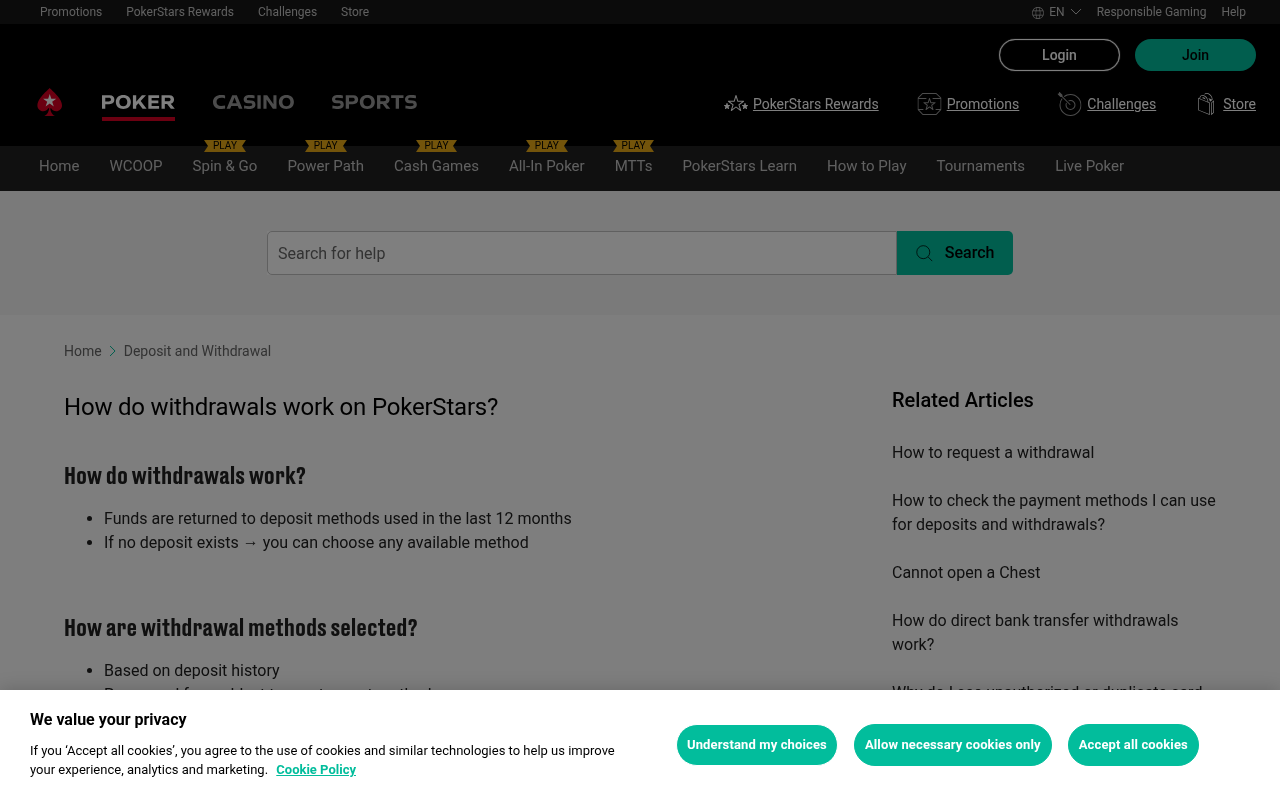
Task: Go to PokerStars Learn in navigation
Action: pos(740,166)
